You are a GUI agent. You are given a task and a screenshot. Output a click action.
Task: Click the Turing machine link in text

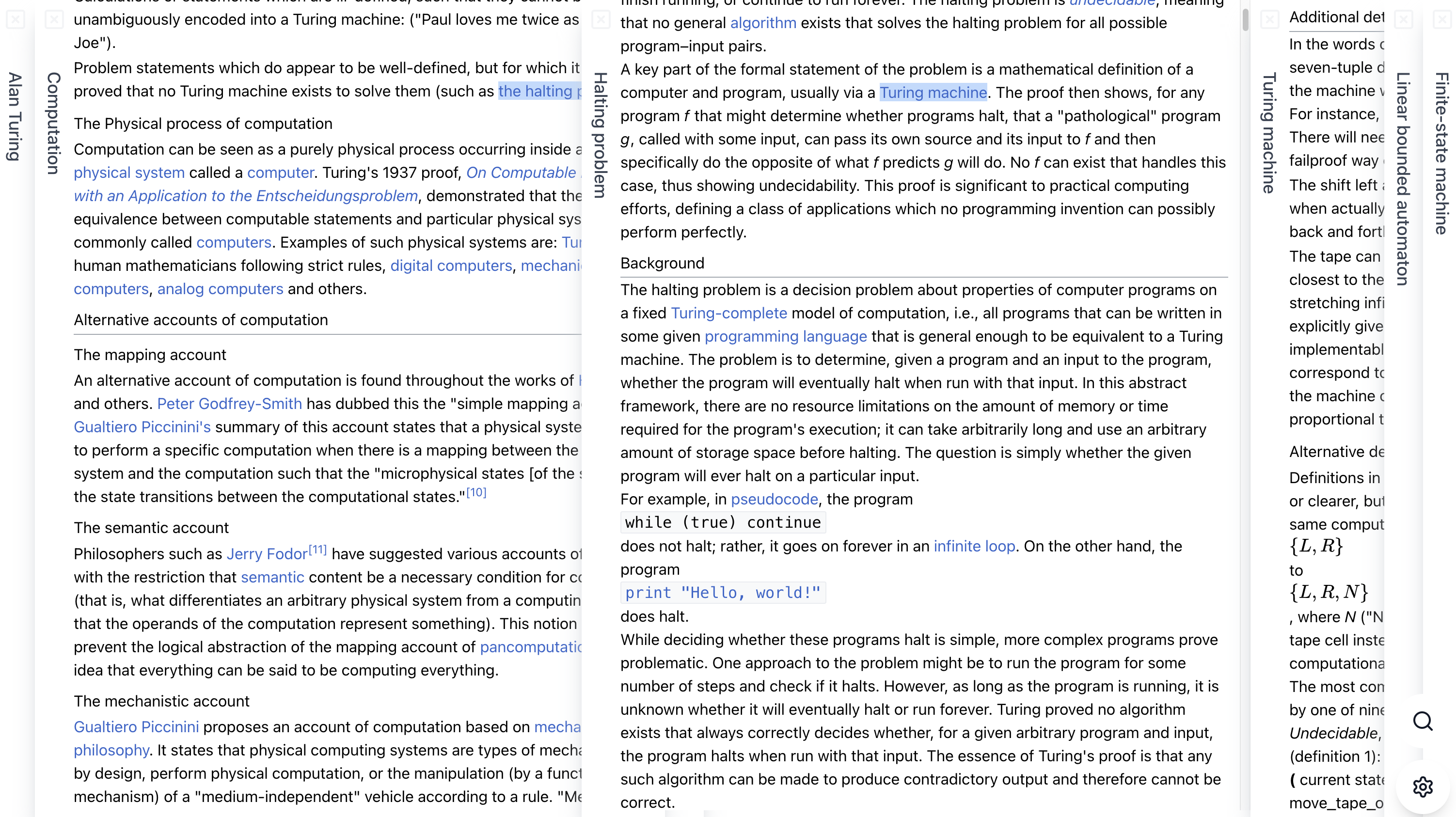point(933,93)
